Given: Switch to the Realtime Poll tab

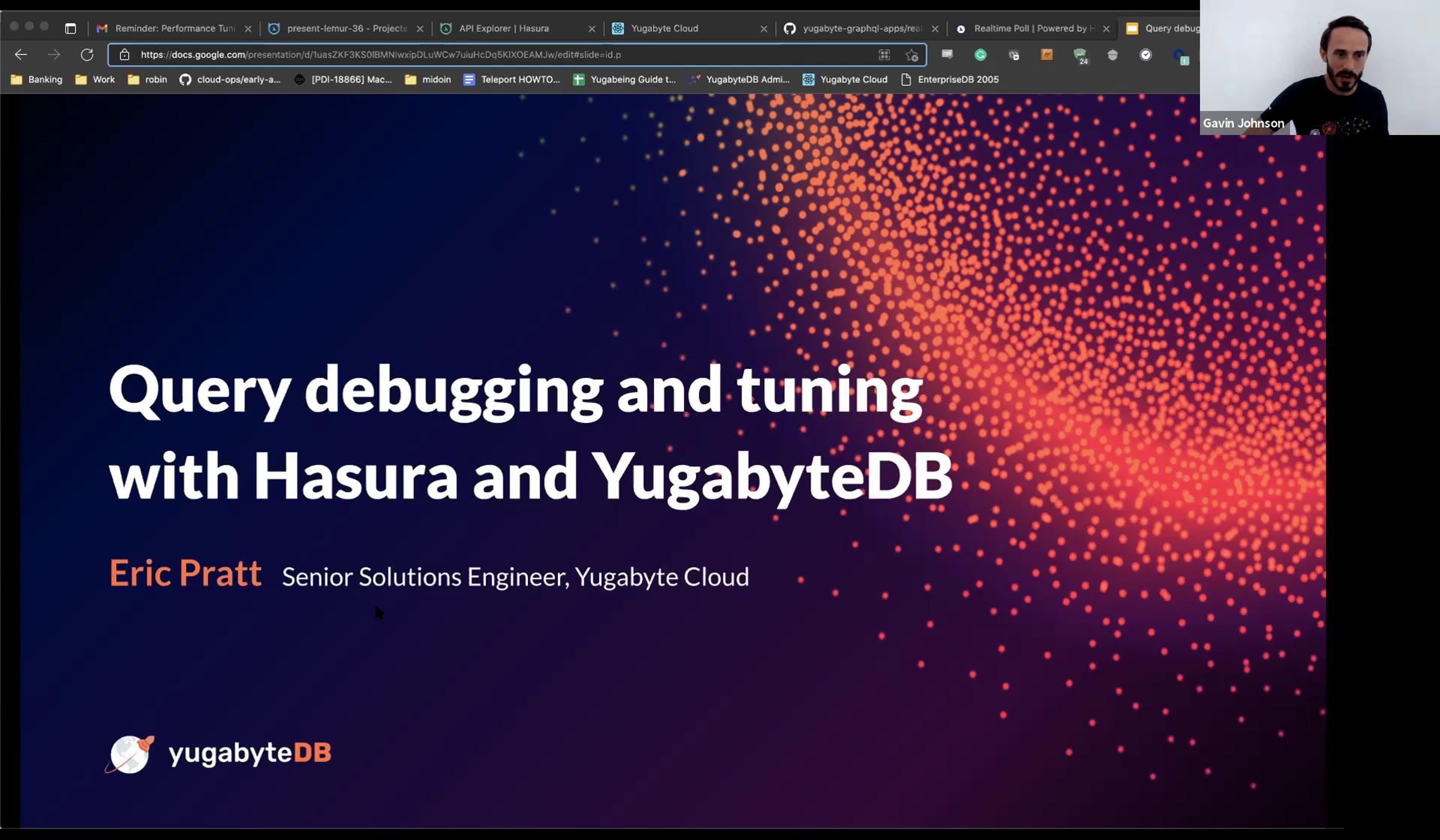Looking at the screenshot, I should 1031,28.
